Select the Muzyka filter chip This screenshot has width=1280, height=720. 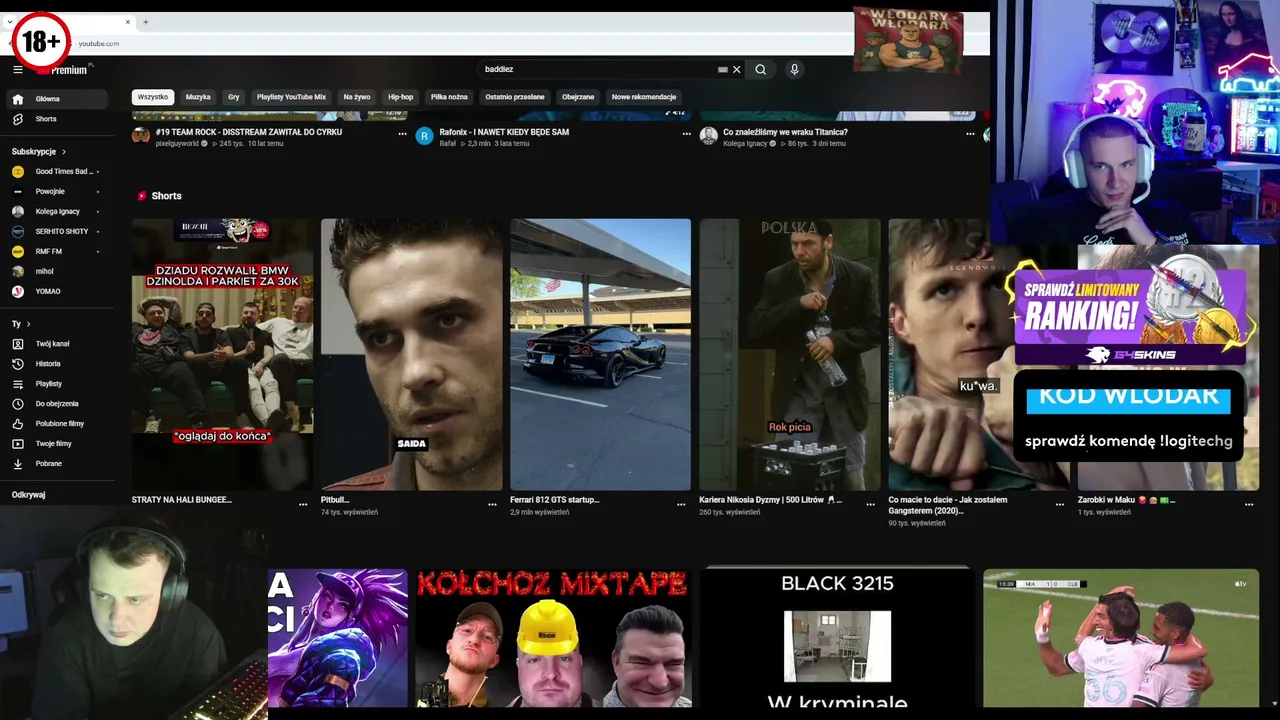tap(198, 97)
